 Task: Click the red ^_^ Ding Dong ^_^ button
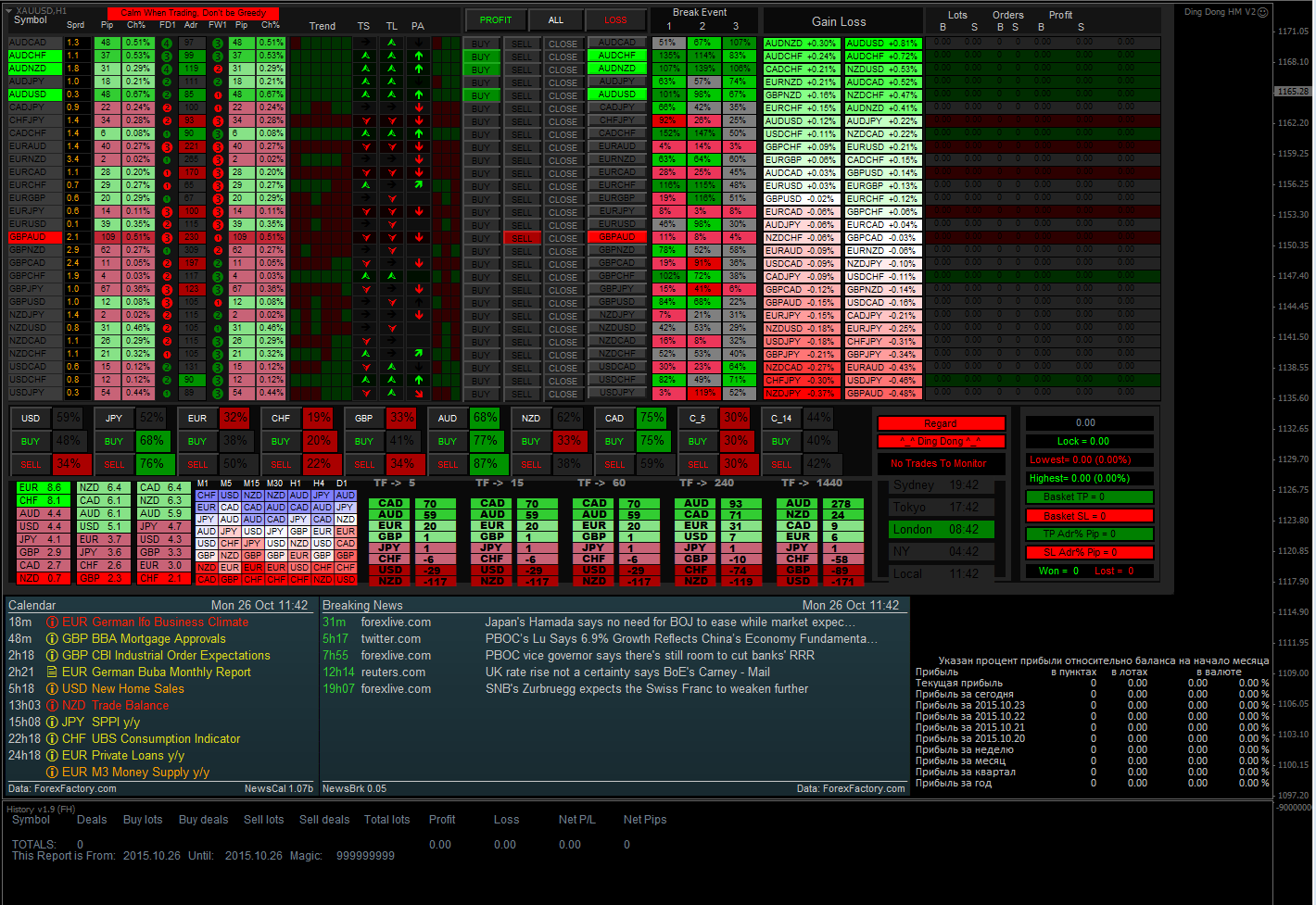(x=941, y=441)
